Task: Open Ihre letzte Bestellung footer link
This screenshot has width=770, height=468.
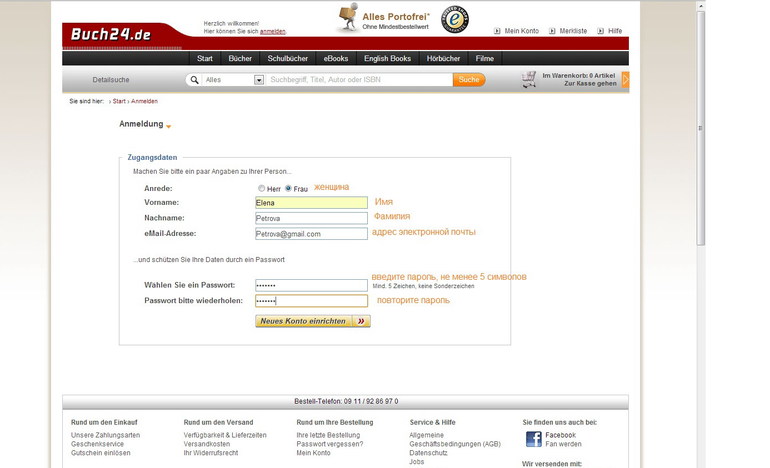Action: (328, 435)
